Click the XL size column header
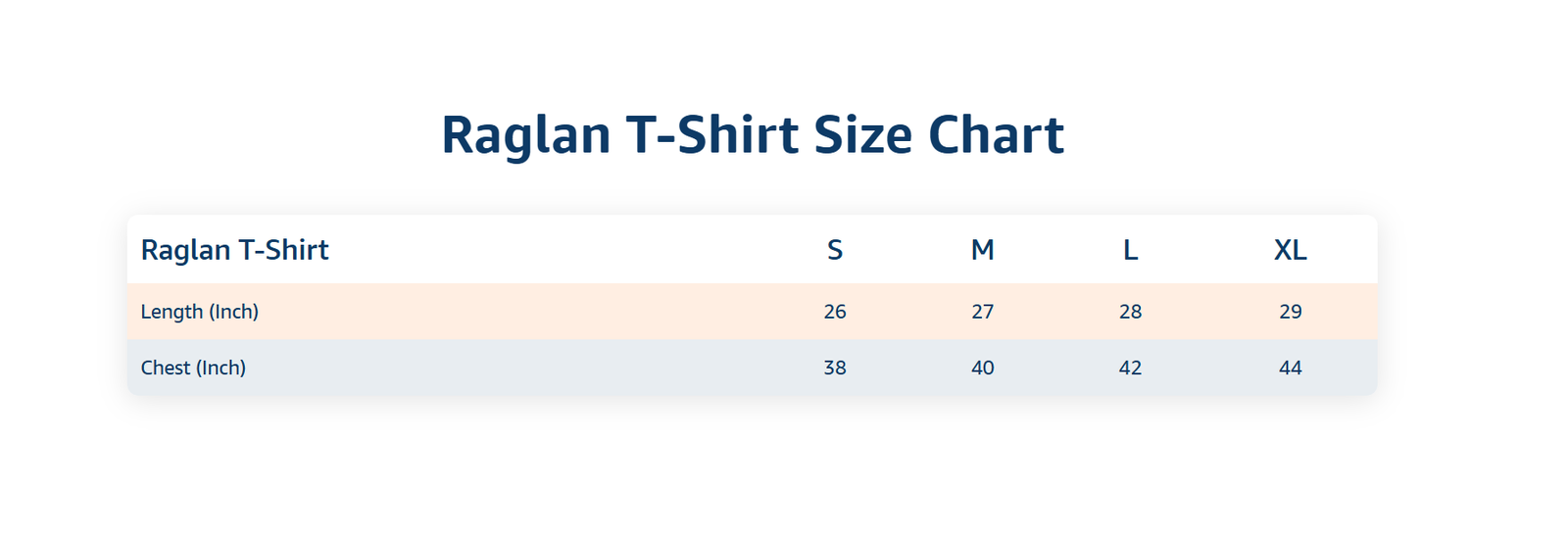Image resolution: width=1568 pixels, height=542 pixels. tap(1291, 250)
